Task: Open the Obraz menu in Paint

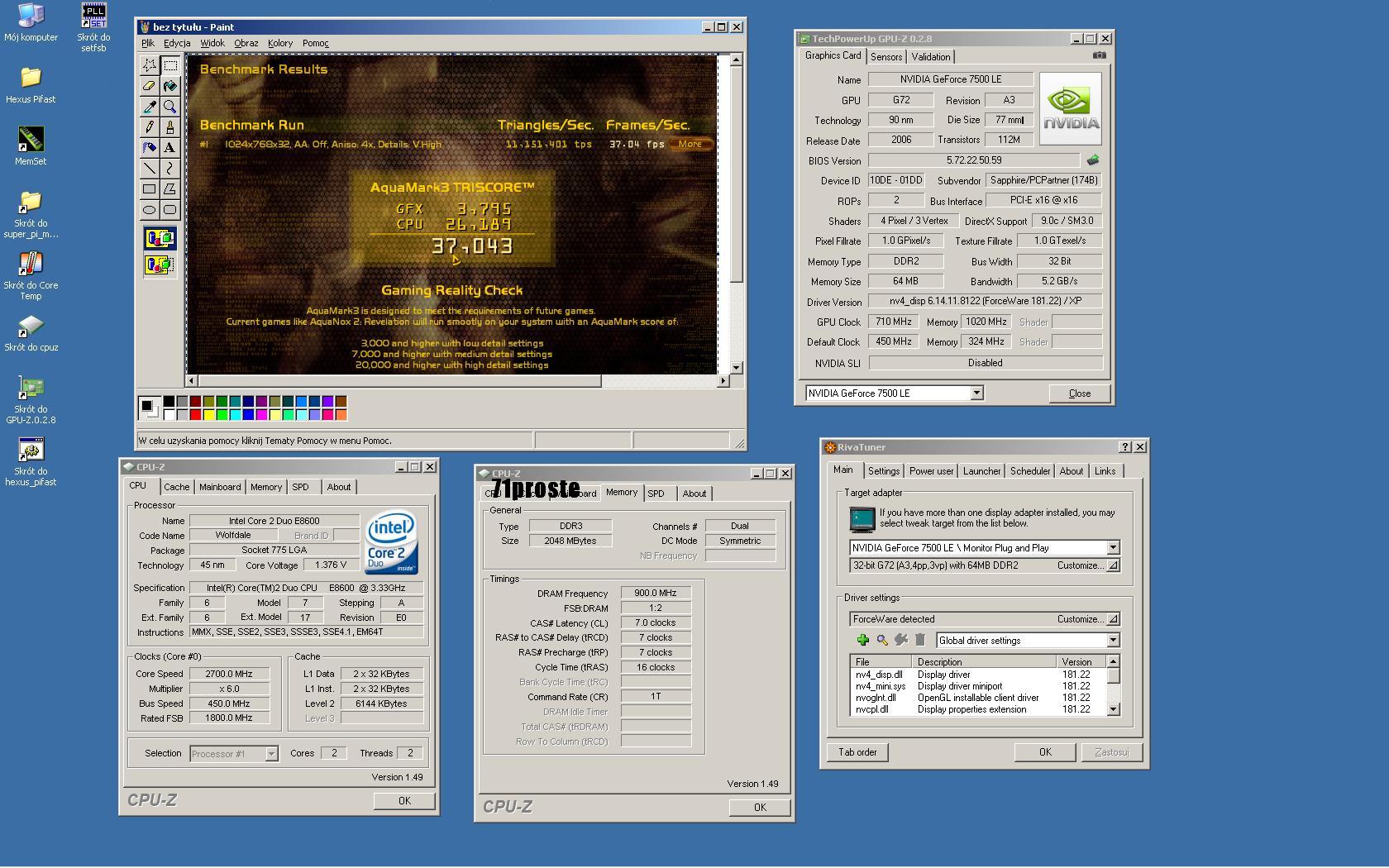Action: pos(246,43)
